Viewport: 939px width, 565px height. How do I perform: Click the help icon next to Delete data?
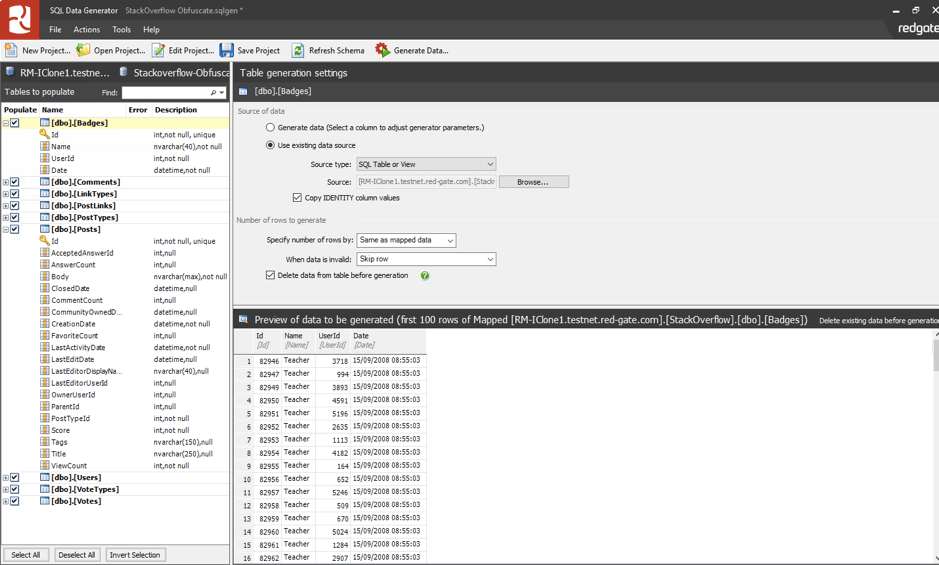pyautogui.click(x=425, y=276)
